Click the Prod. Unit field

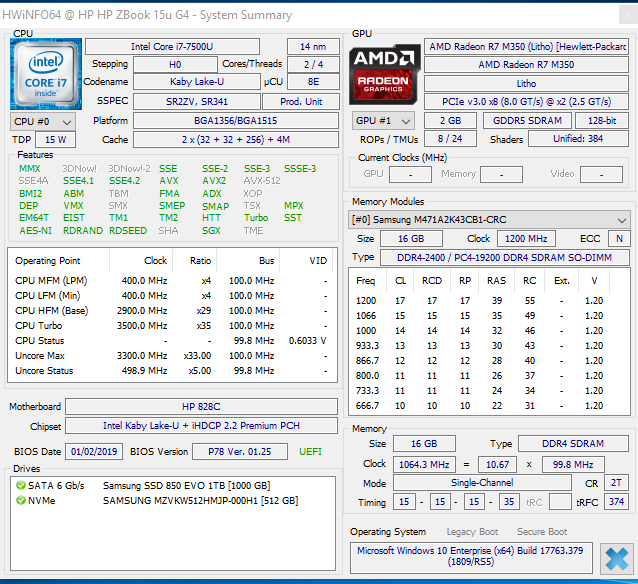[x=301, y=101]
